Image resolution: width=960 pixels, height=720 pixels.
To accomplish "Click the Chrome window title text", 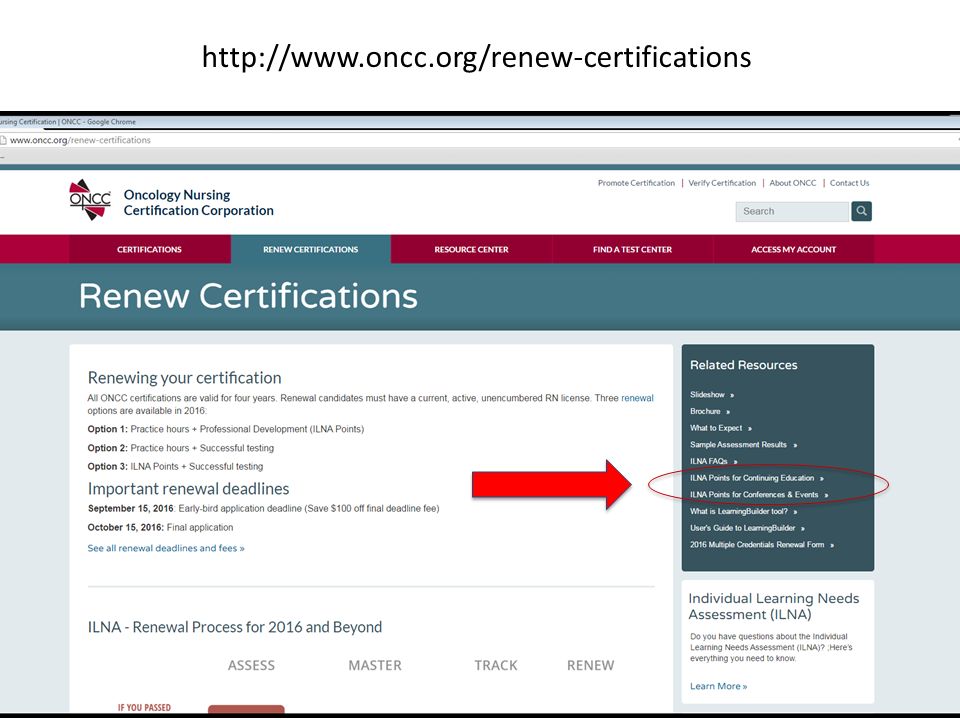I will coord(68,122).
